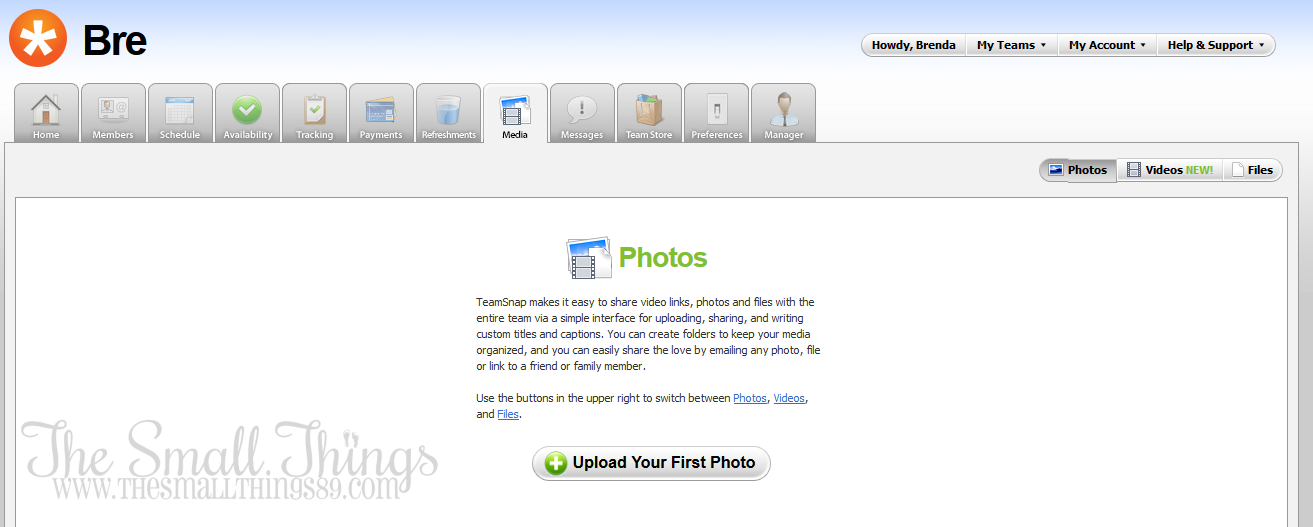This screenshot has width=1313, height=527.
Task: Follow the Photos link in the description
Action: coord(750,398)
